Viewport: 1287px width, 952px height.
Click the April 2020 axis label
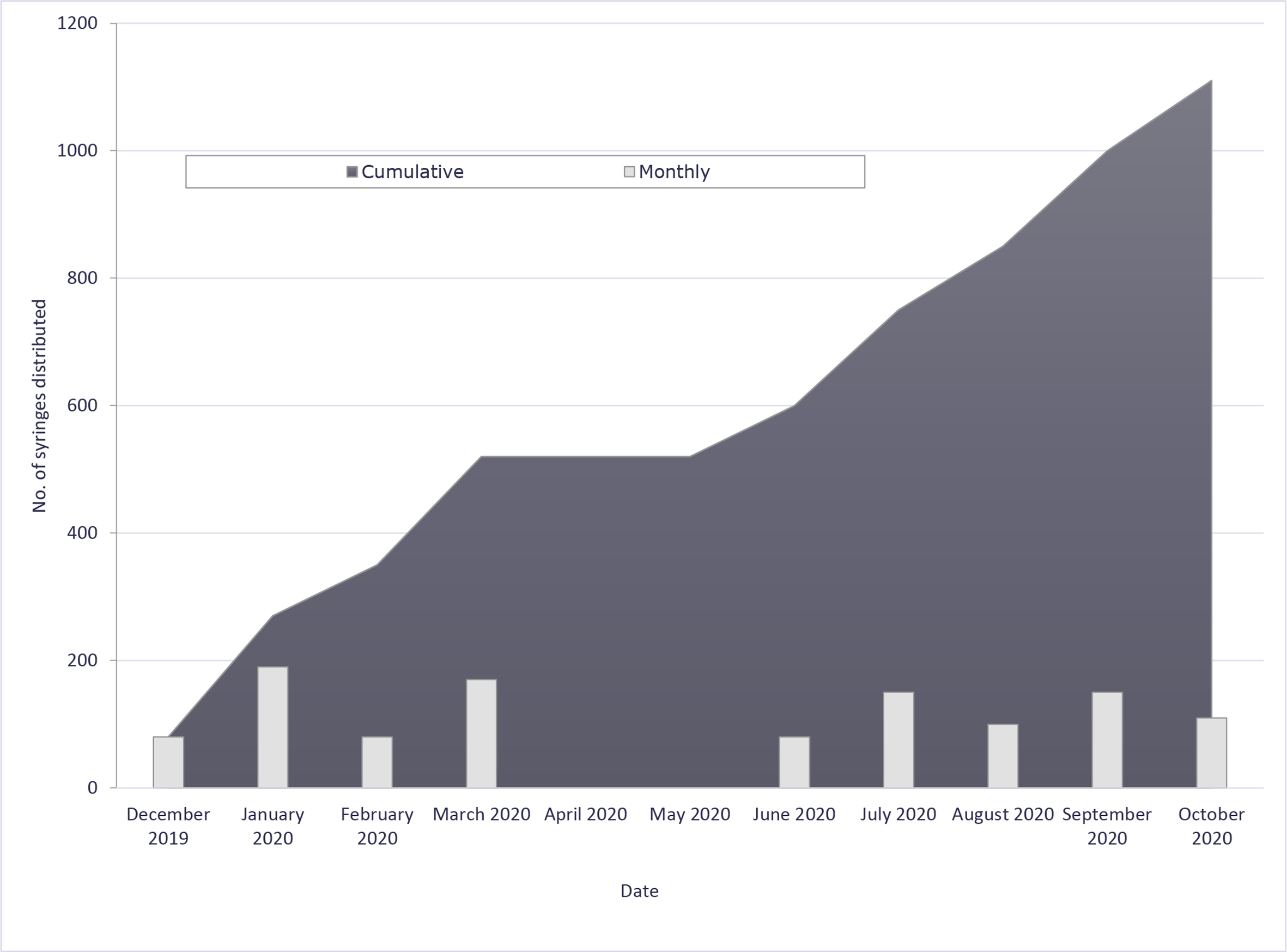point(585,814)
